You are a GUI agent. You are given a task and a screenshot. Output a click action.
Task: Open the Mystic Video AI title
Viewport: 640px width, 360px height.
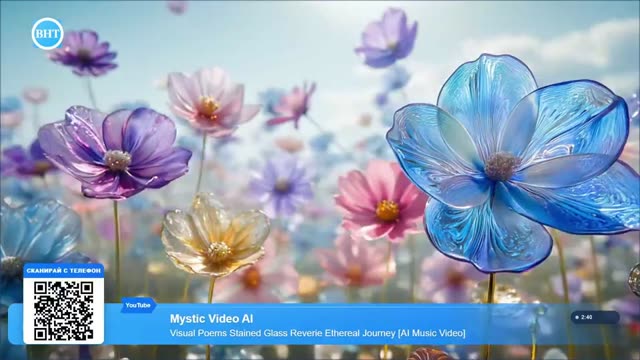coord(211,319)
